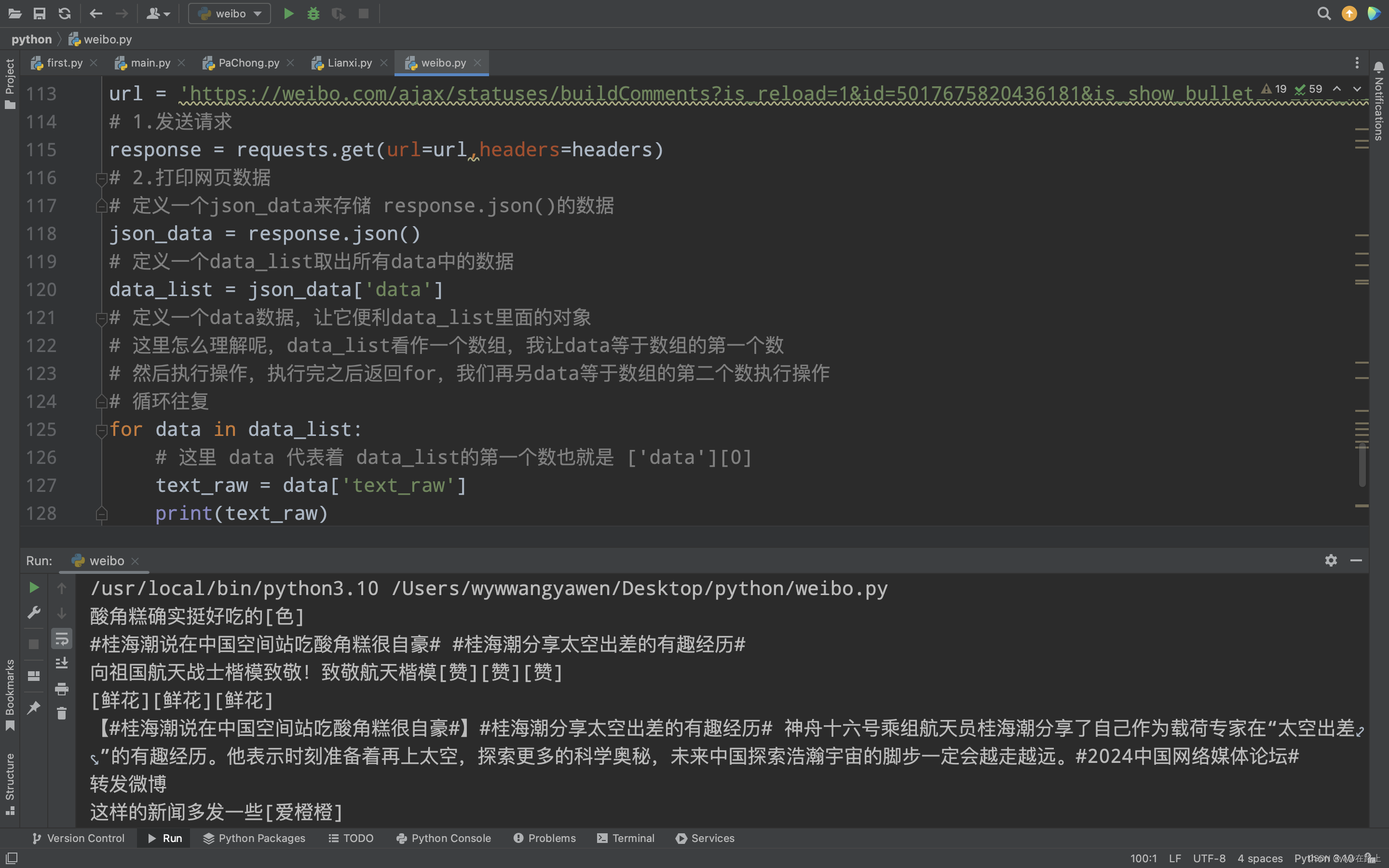The image size is (1389, 868).
Task: Open the user account dropdown in toolbar
Action: coord(158,13)
